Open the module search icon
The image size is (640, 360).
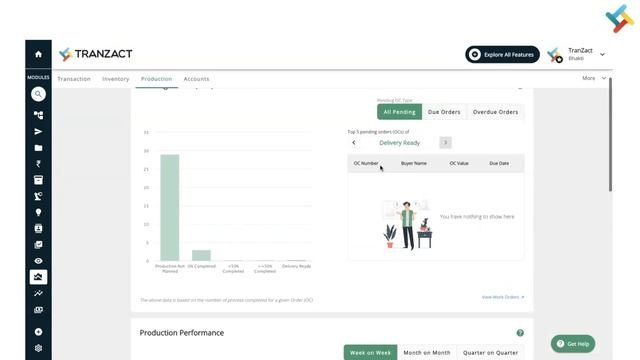tap(38, 94)
